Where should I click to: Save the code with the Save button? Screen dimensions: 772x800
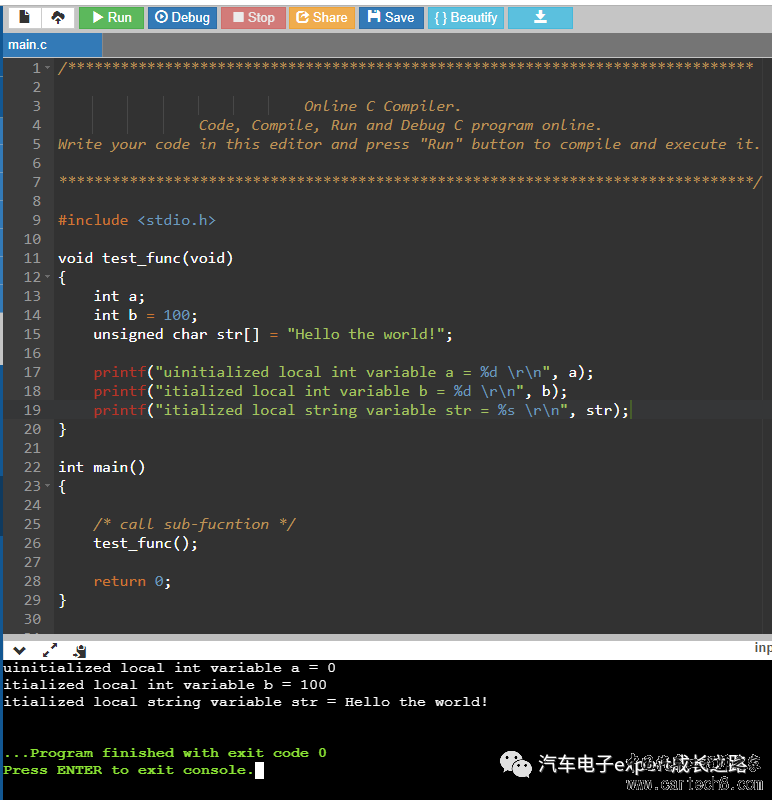pyautogui.click(x=391, y=17)
